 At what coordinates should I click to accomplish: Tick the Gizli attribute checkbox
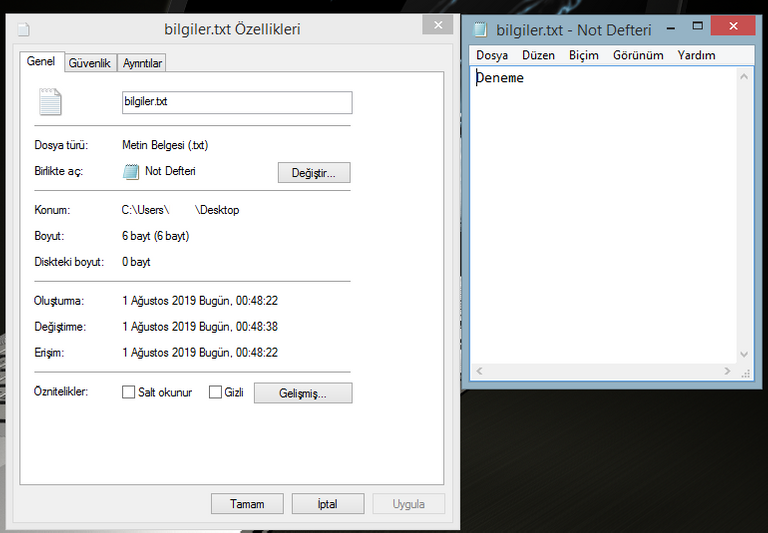(215, 393)
